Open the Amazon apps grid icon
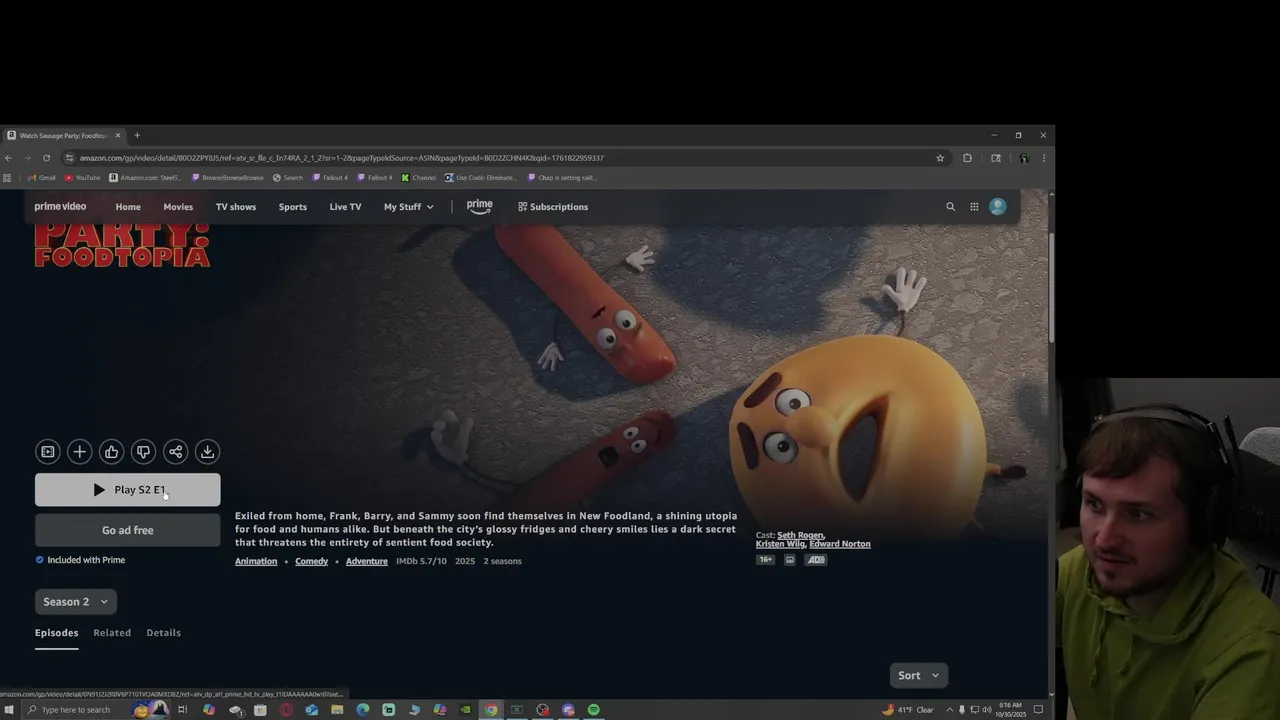The width and height of the screenshot is (1280, 720). pos(974,207)
